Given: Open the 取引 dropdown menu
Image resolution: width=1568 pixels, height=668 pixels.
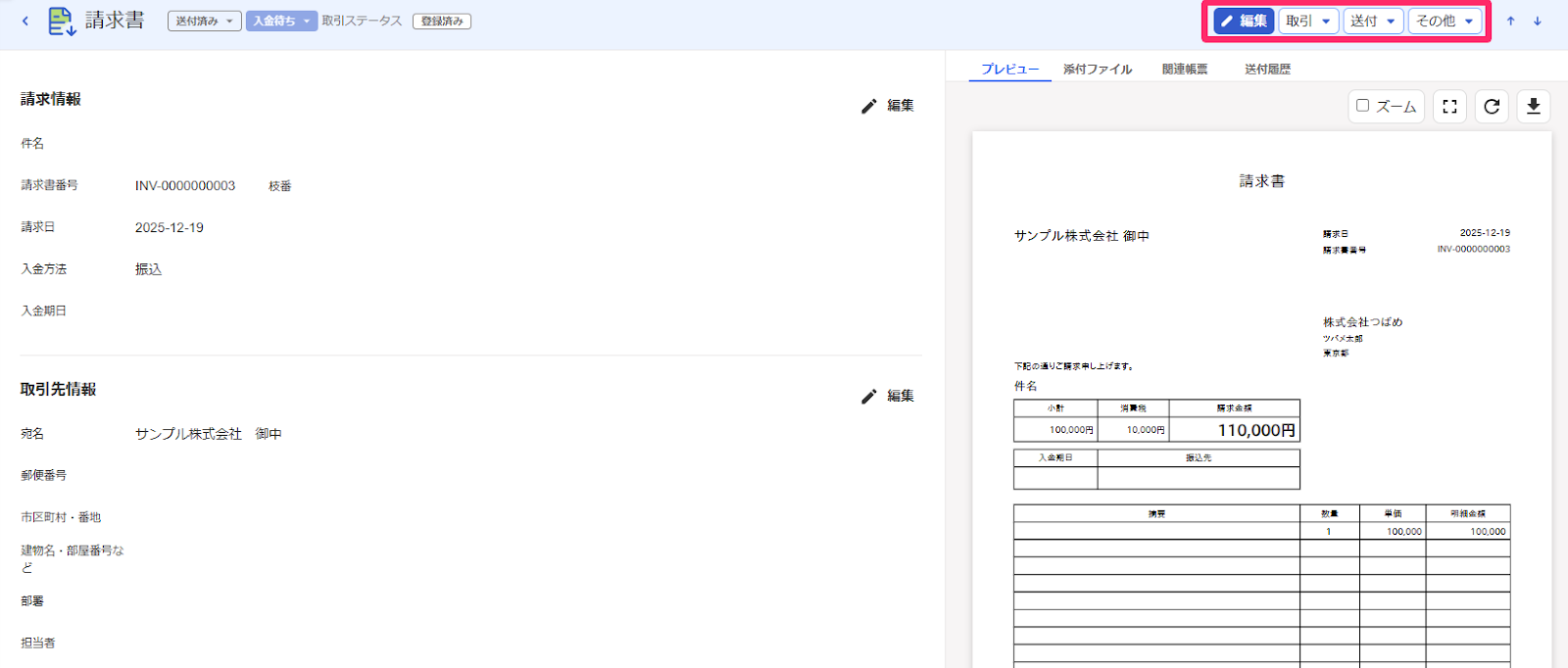Looking at the screenshot, I should 1308,21.
